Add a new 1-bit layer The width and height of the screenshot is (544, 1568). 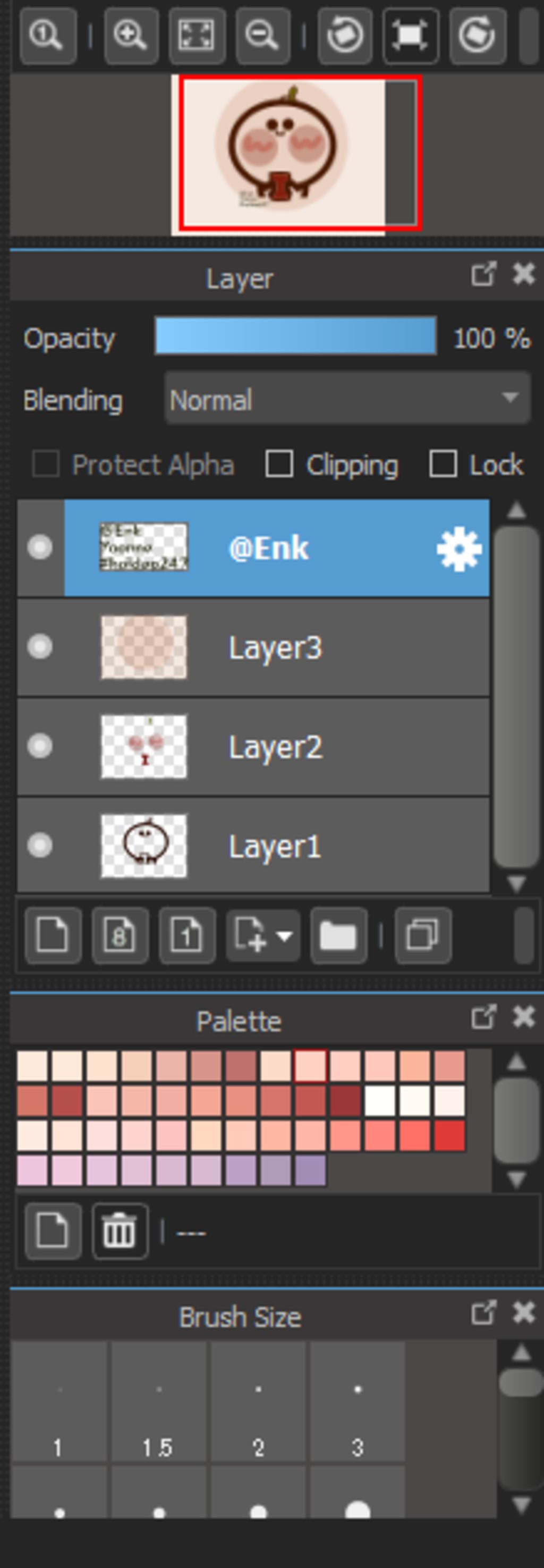tap(187, 935)
